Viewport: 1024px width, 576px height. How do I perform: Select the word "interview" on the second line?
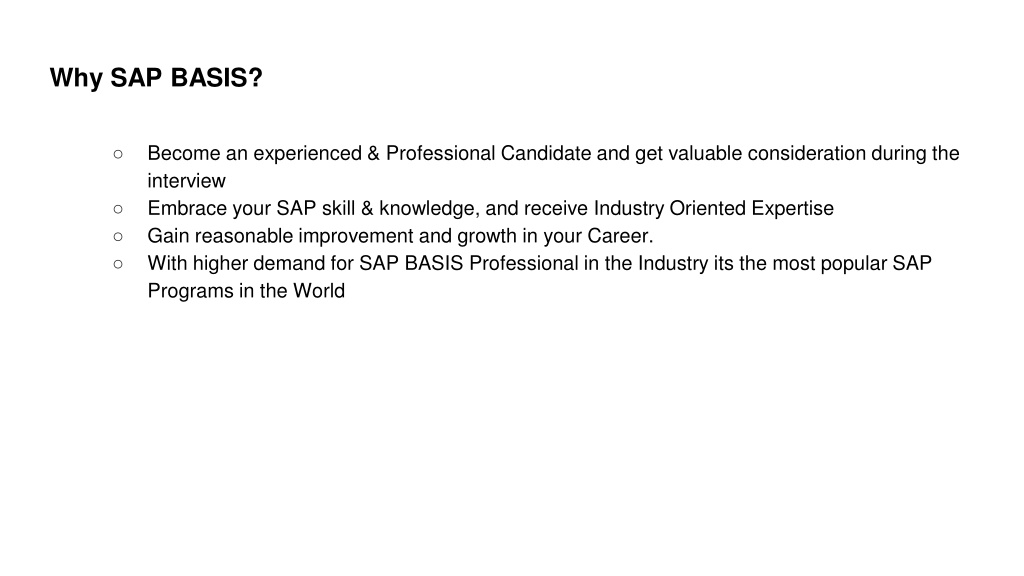tap(186, 181)
